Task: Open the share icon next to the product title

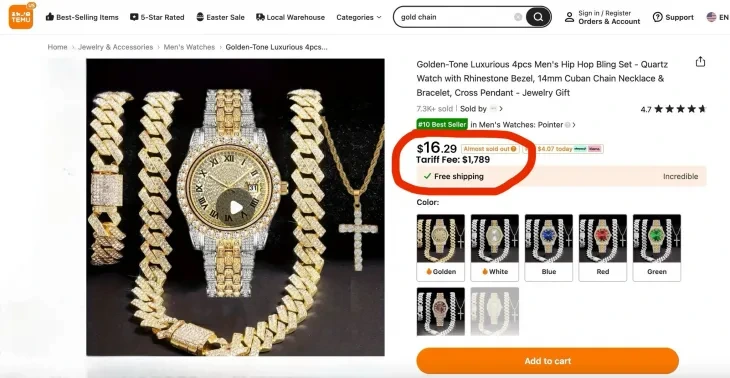Action: pyautogui.click(x=700, y=62)
